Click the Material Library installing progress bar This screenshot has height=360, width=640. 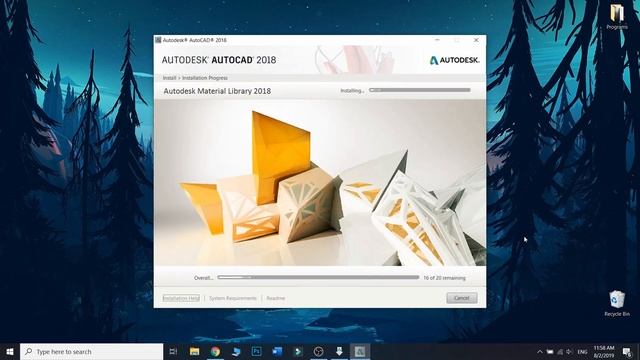click(420, 90)
